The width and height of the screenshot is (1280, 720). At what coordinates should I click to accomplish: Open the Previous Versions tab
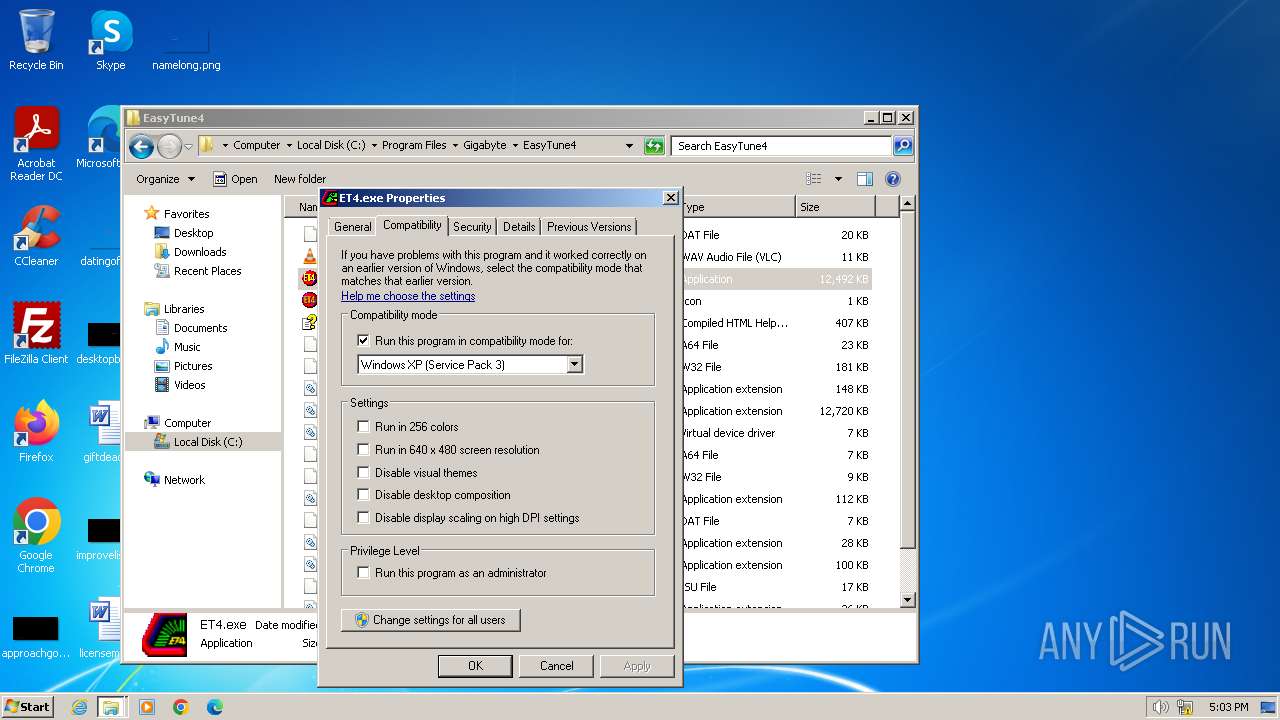(589, 227)
